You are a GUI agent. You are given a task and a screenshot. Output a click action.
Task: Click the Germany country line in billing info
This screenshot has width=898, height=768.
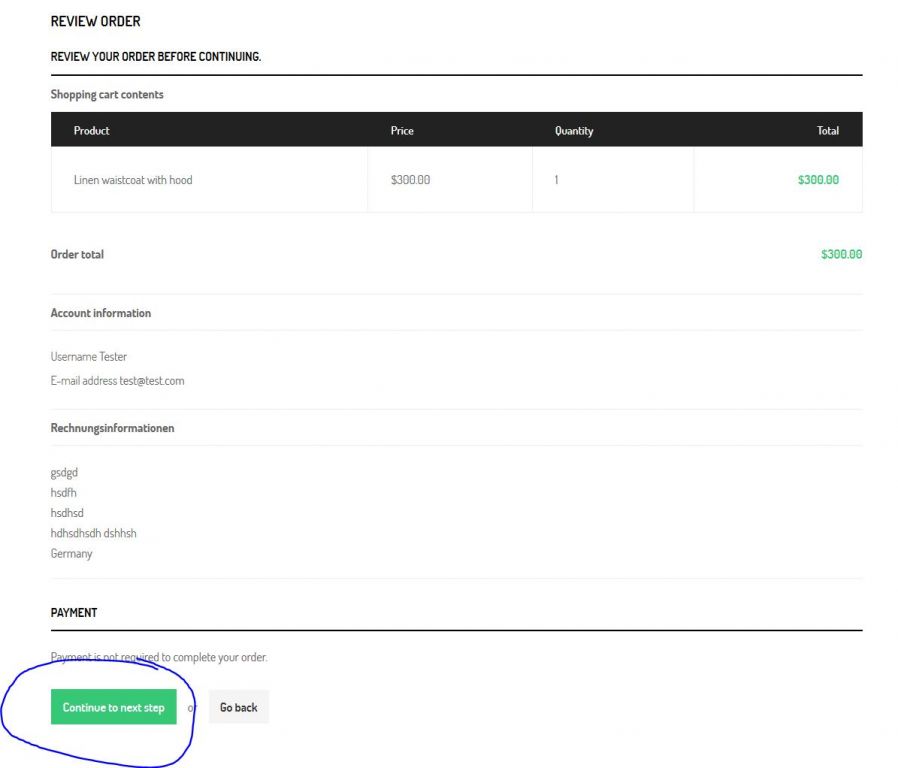point(71,553)
